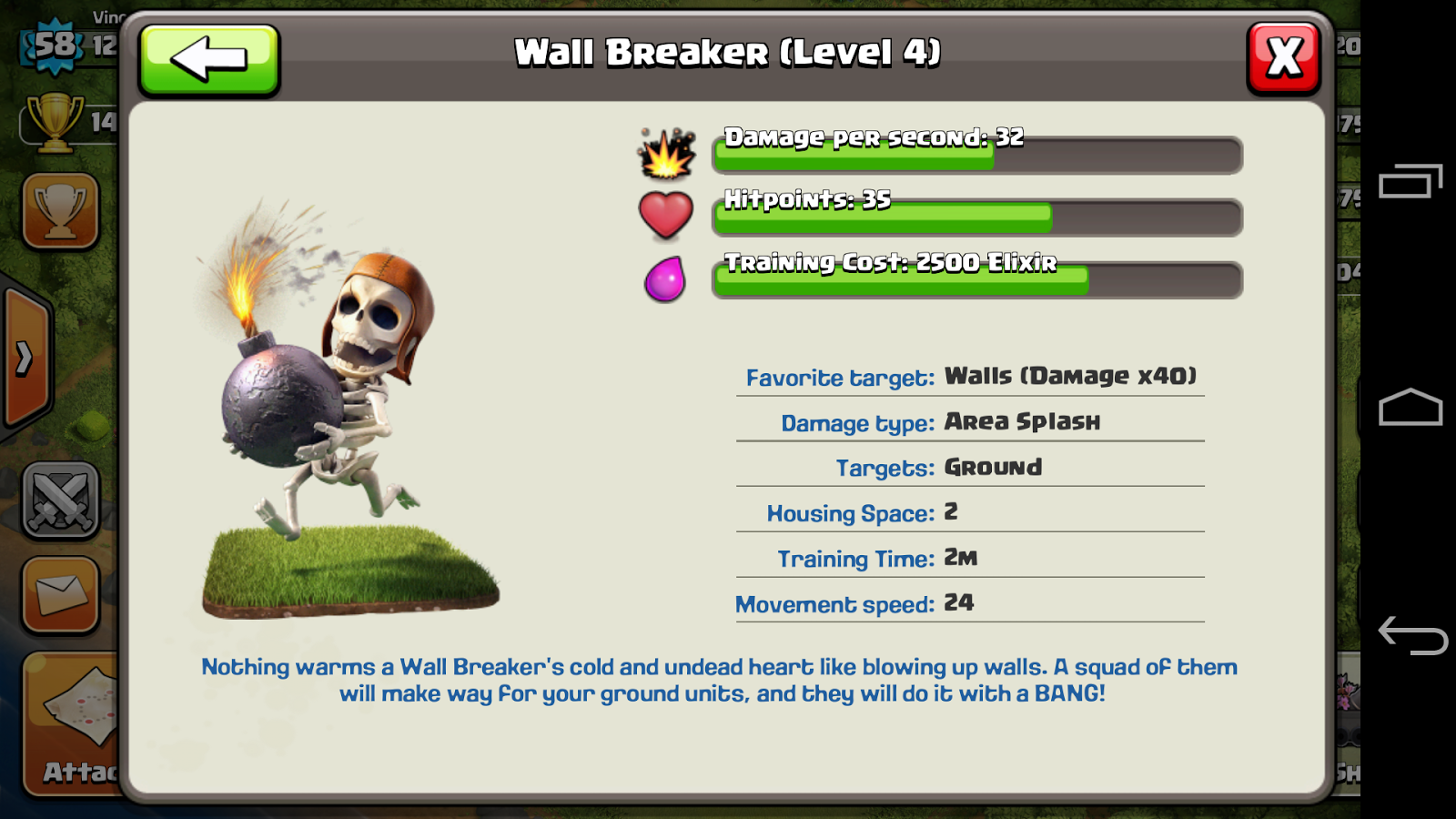Viewport: 1456px width, 819px height.
Task: Tap the damage explosion icon
Action: tap(666, 153)
